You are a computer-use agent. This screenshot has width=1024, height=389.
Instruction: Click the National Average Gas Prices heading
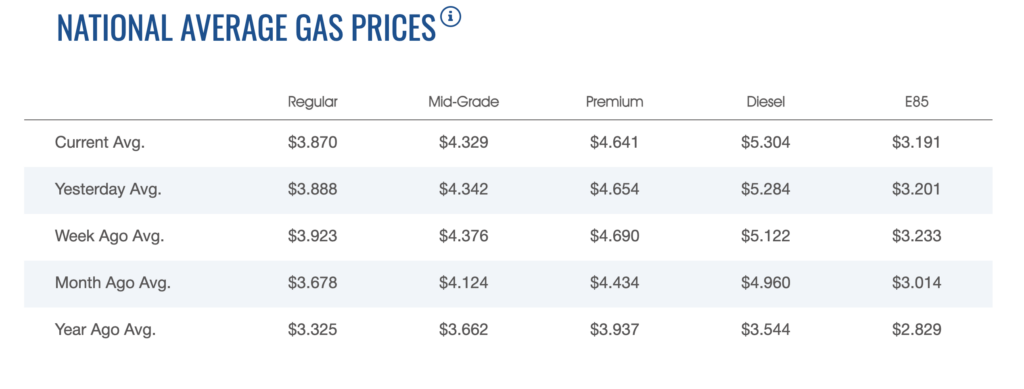pyautogui.click(x=246, y=27)
